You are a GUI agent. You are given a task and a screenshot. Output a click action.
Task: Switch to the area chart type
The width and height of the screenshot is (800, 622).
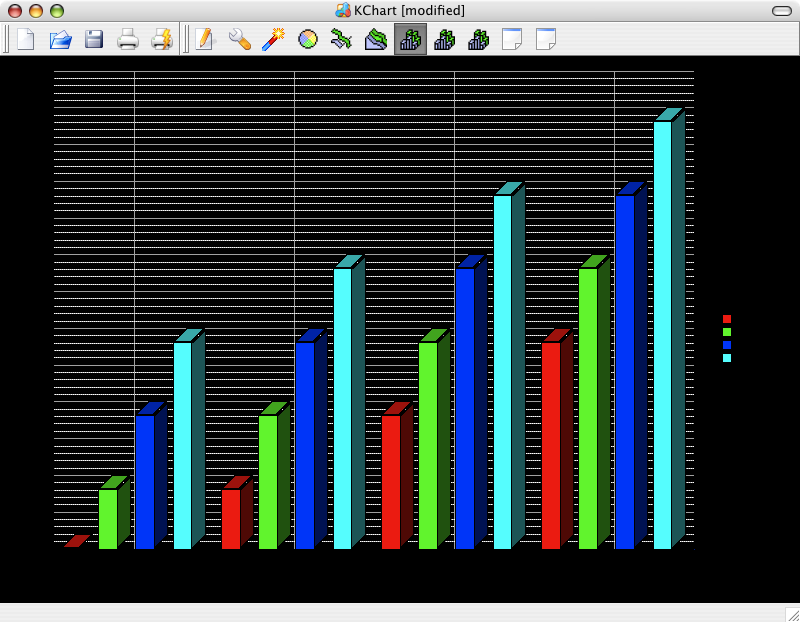(376, 39)
